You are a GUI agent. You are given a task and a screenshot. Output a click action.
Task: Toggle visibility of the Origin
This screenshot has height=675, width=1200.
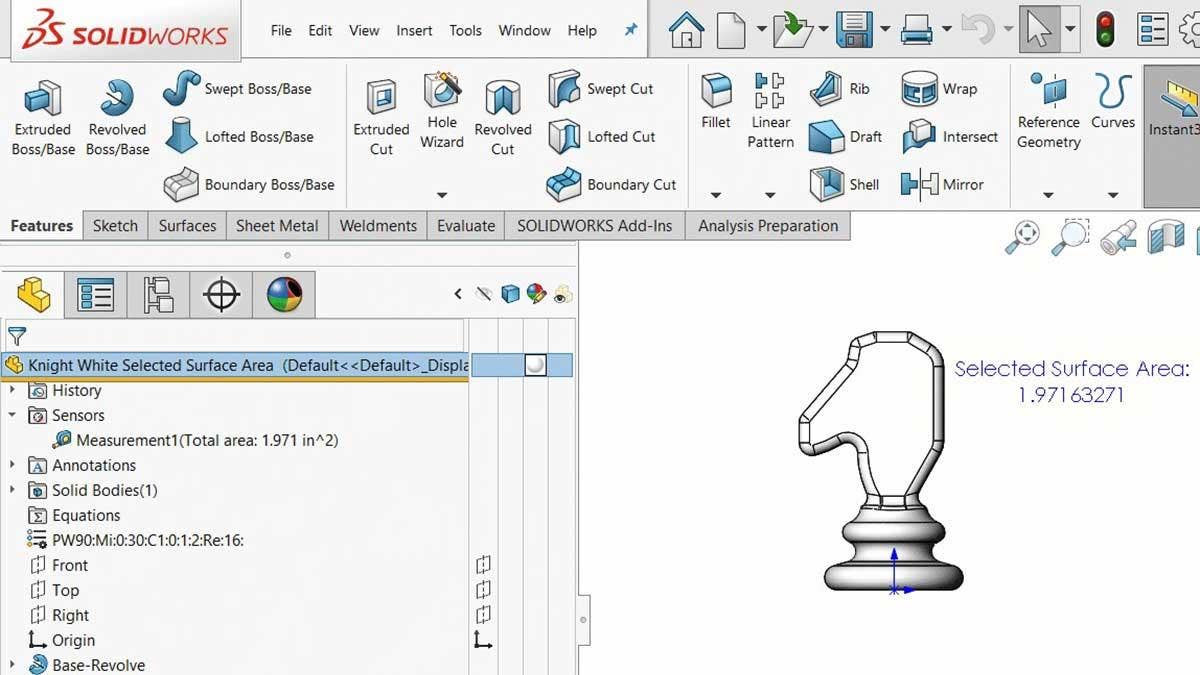coord(483,640)
